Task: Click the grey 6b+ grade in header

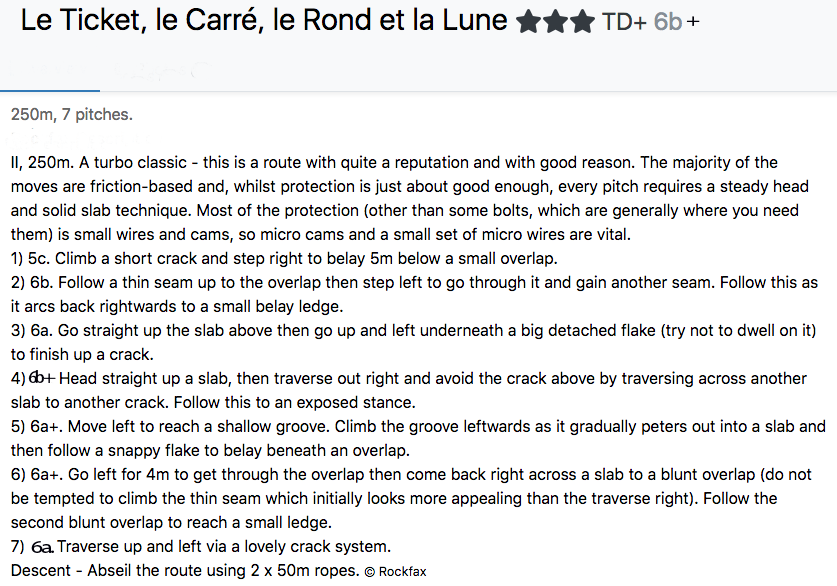Action: pos(676,22)
